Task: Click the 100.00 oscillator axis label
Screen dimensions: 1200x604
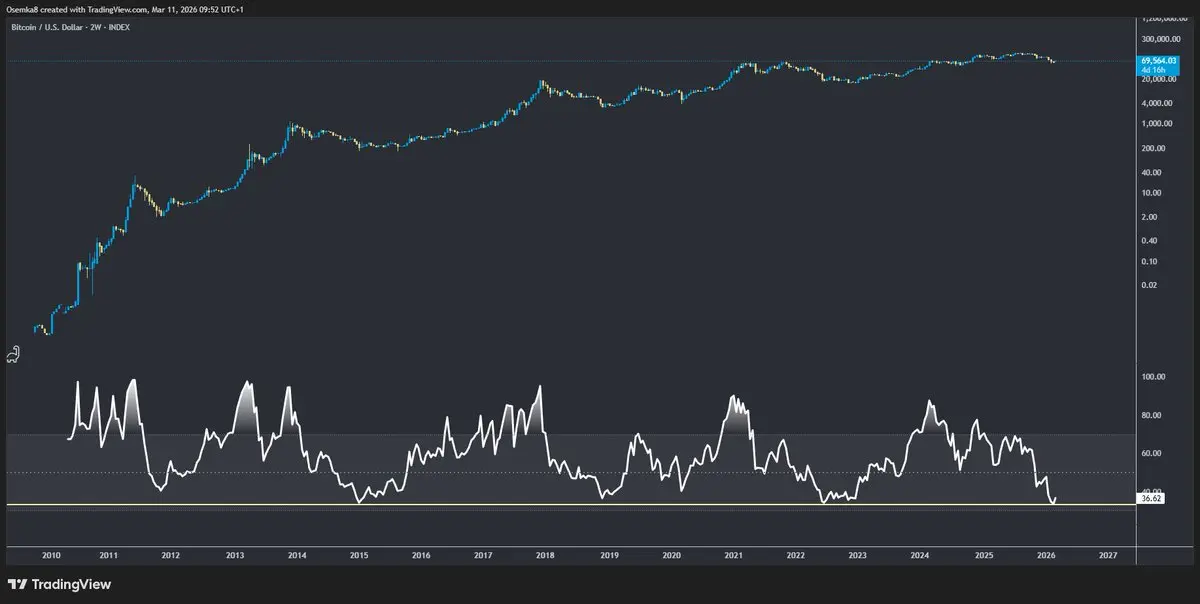Action: (1152, 377)
